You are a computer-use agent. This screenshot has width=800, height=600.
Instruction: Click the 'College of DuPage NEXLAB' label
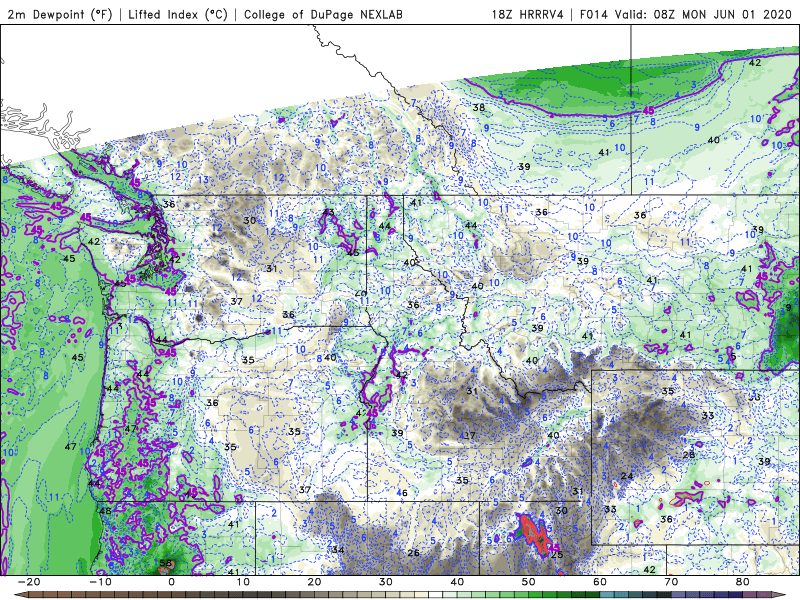tap(323, 14)
